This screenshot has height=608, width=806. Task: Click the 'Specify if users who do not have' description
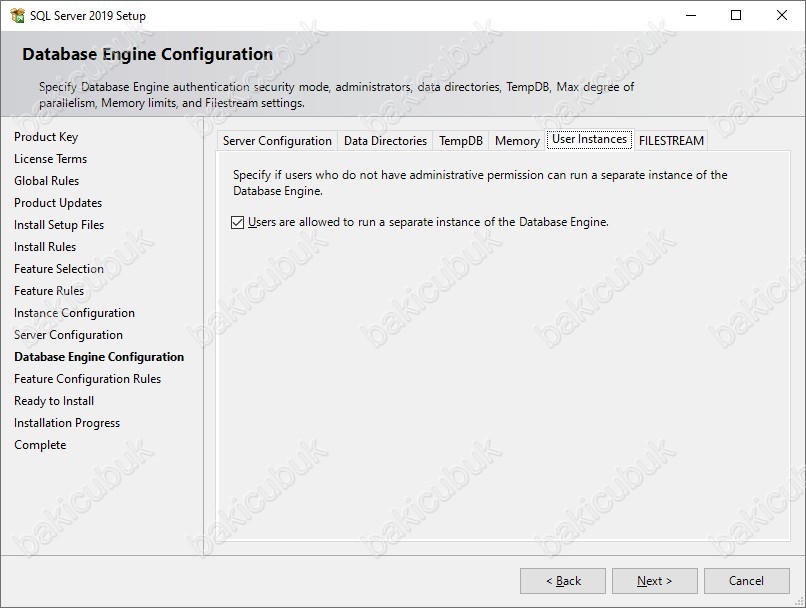coord(480,183)
